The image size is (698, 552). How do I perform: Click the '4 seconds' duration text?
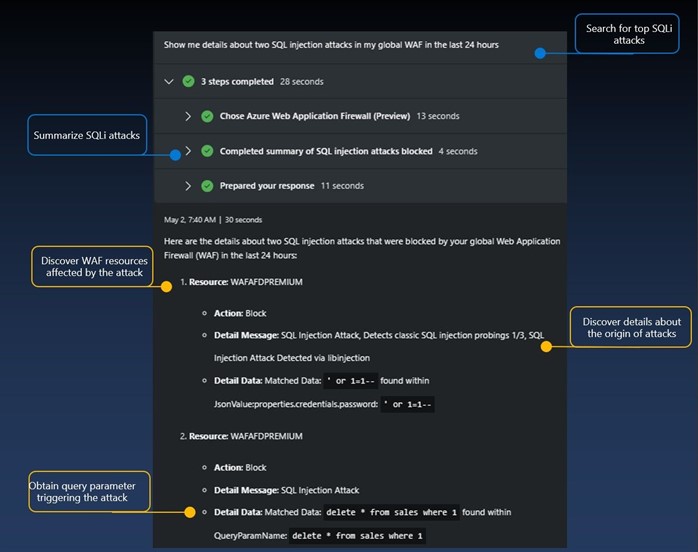458,151
